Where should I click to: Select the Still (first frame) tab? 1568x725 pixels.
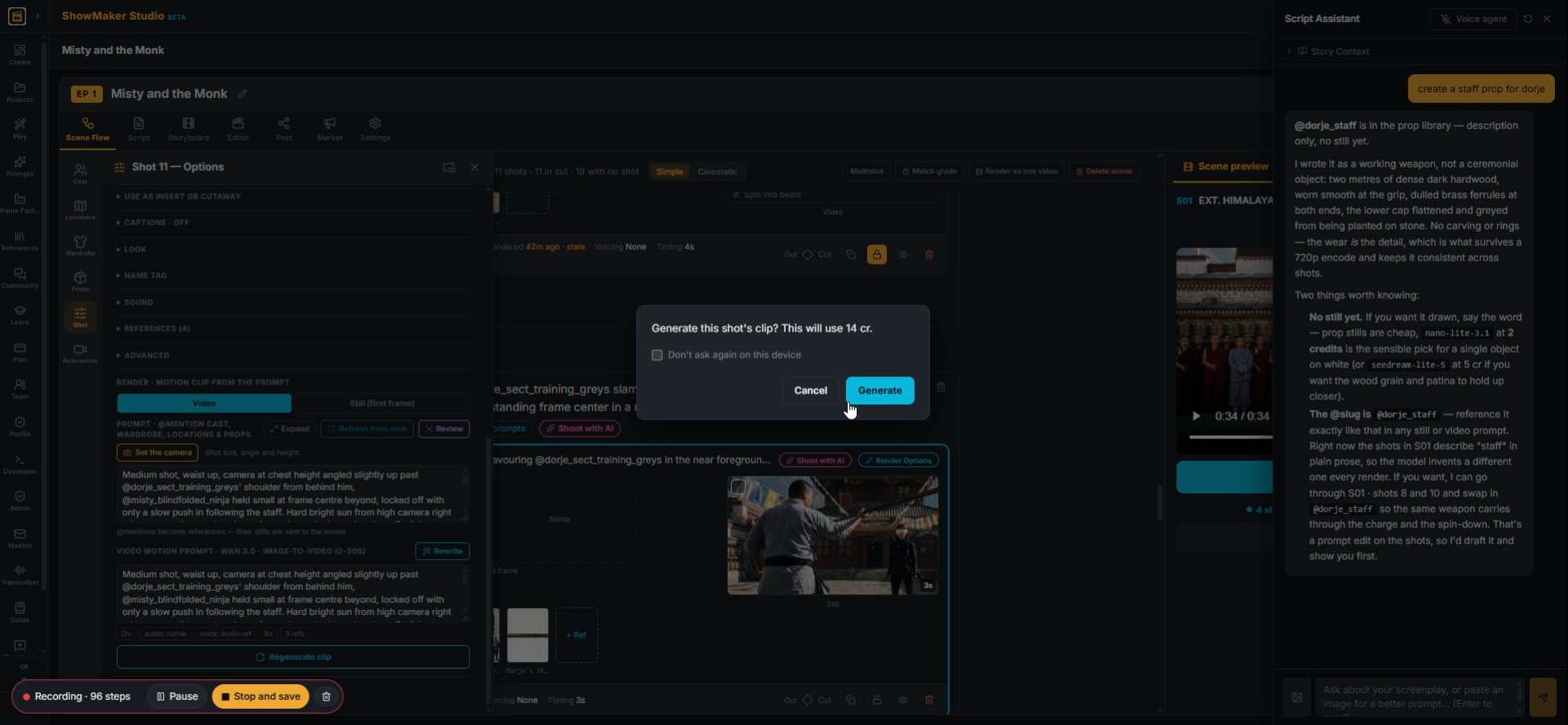pos(382,403)
